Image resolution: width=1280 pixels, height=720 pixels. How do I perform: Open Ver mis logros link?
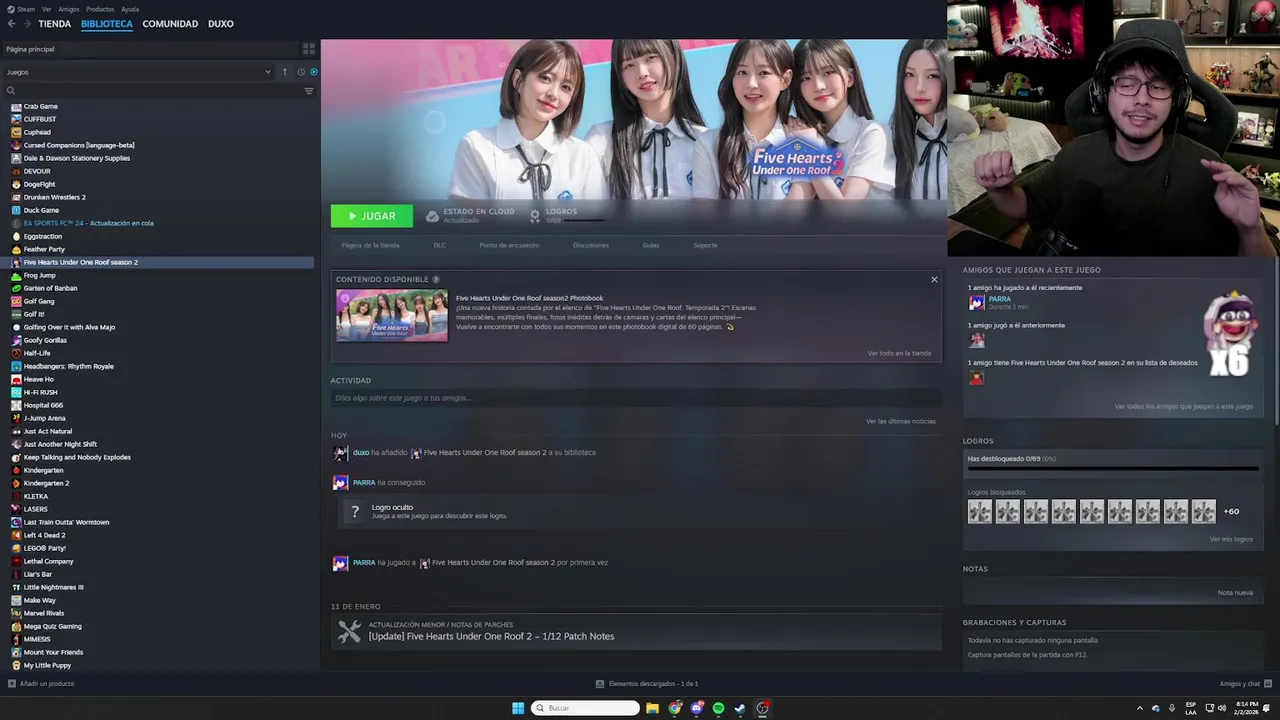[1231, 539]
